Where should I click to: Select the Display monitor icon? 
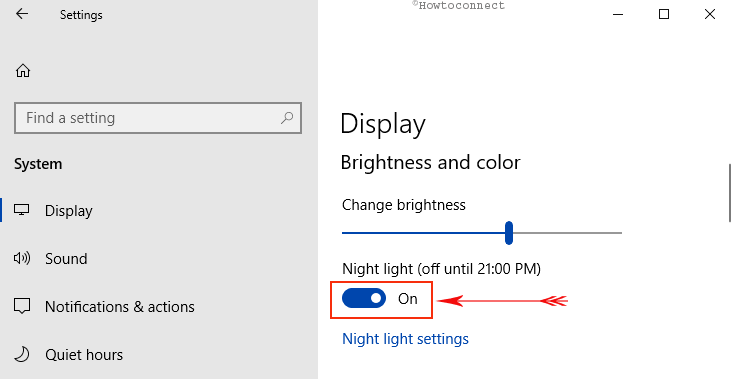click(21, 210)
